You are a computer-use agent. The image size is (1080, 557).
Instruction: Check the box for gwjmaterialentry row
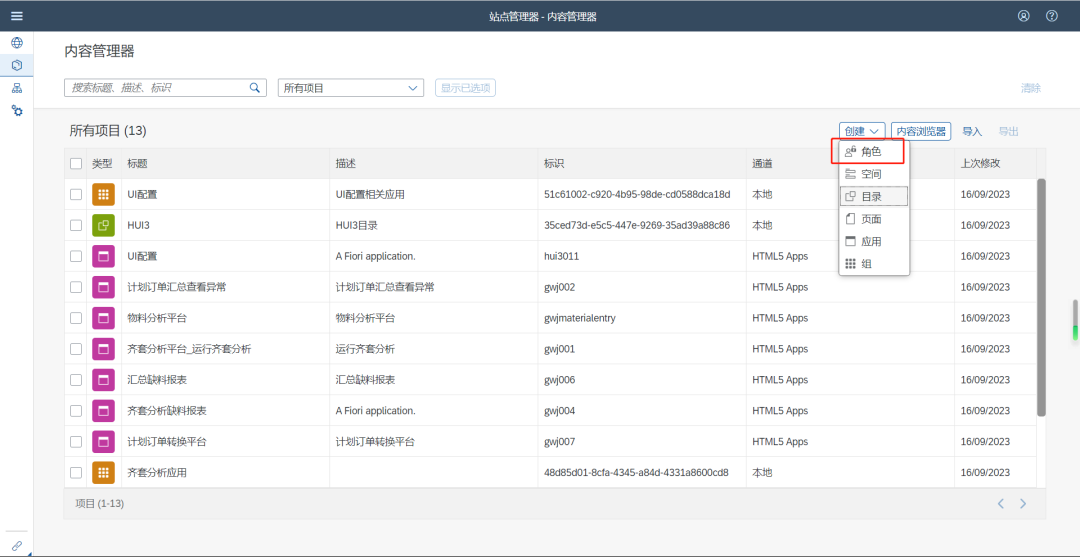[x=76, y=318]
